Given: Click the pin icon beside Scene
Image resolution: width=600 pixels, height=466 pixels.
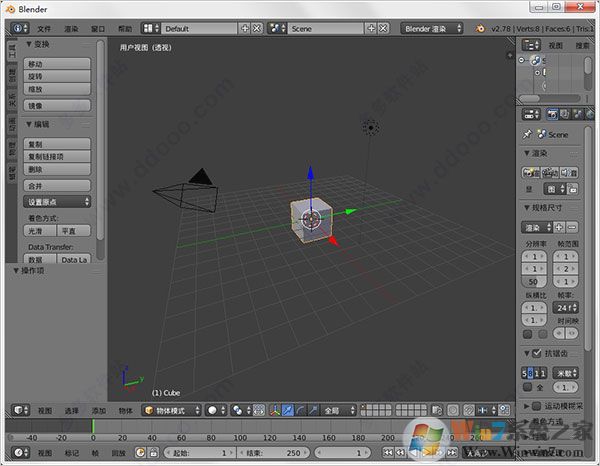Looking at the screenshot, I should [x=528, y=134].
